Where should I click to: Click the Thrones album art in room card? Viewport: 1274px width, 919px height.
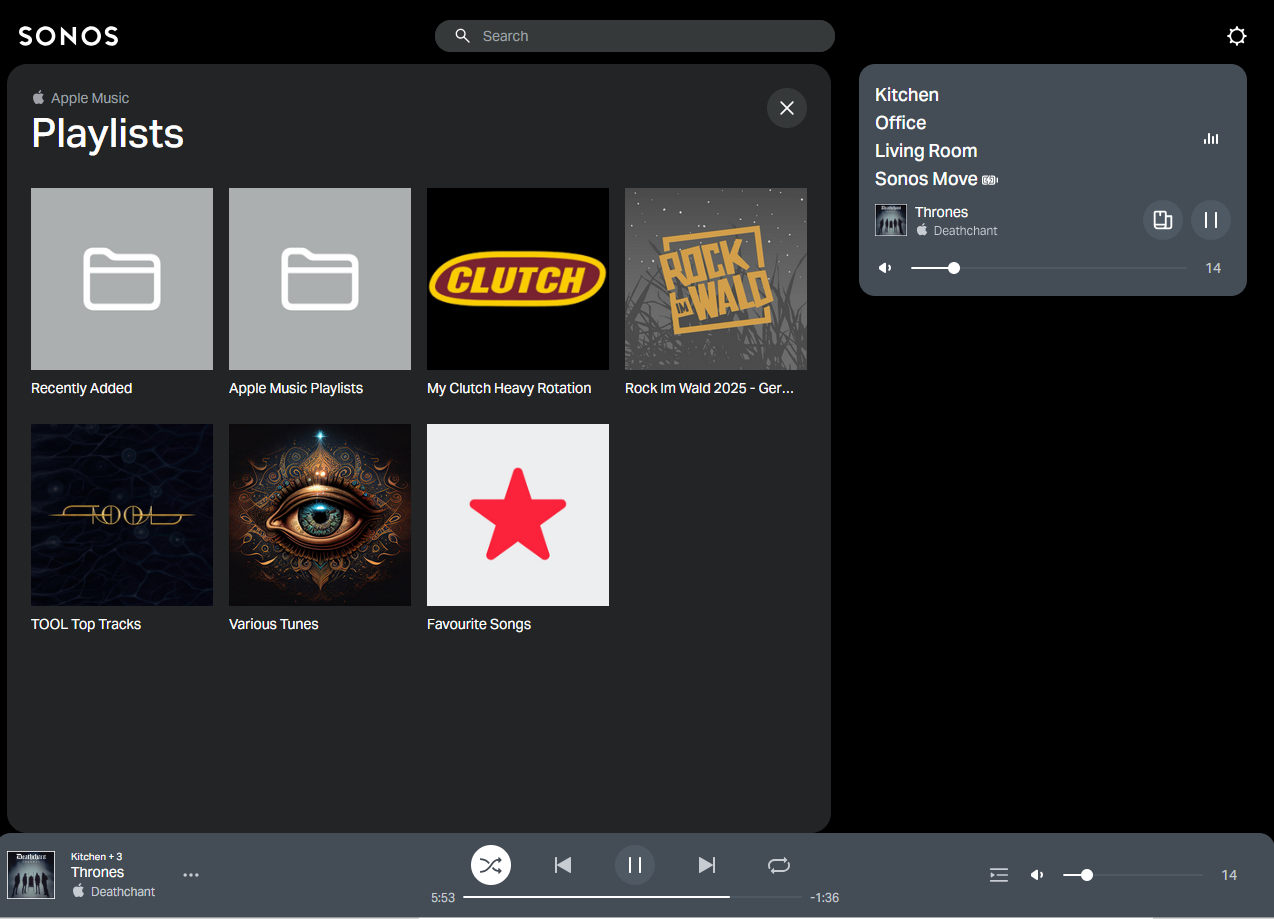coord(891,220)
